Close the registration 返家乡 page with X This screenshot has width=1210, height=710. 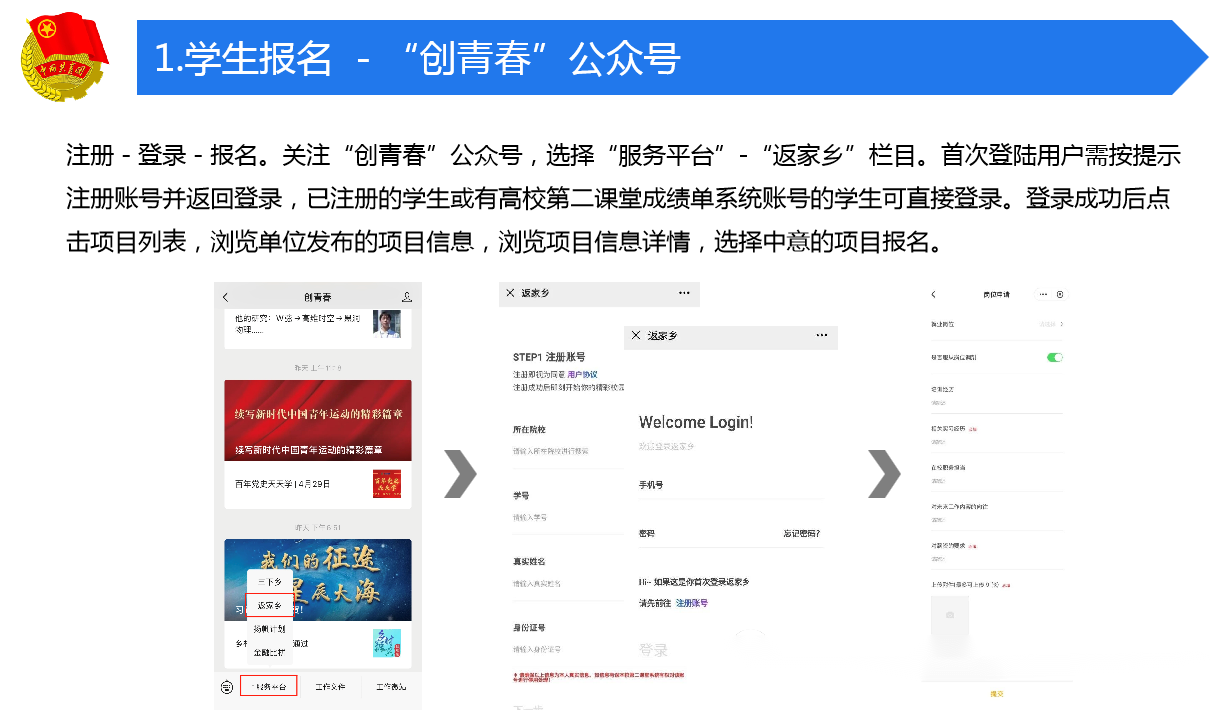(510, 293)
